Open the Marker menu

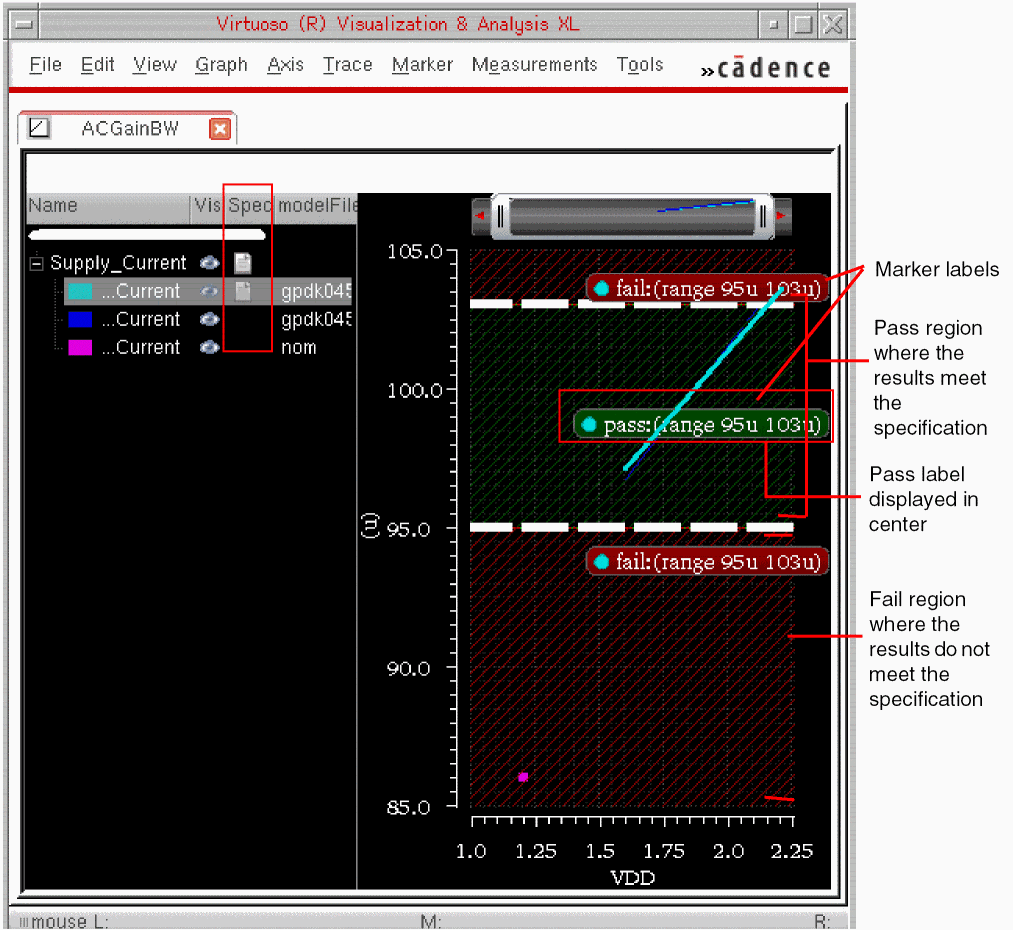(422, 65)
